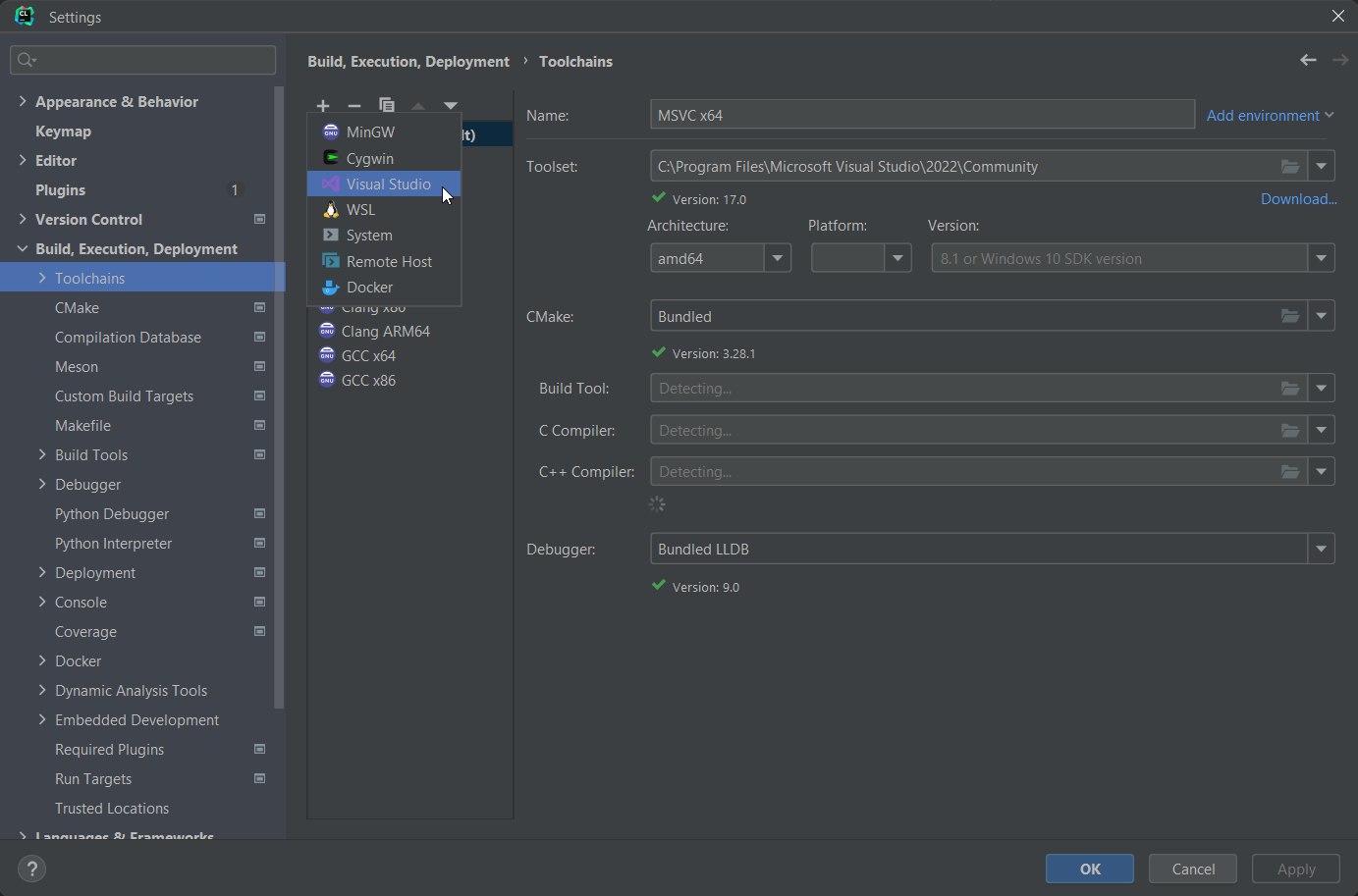
Task: Select Visual Studio in the popup menu
Action: [x=384, y=184]
